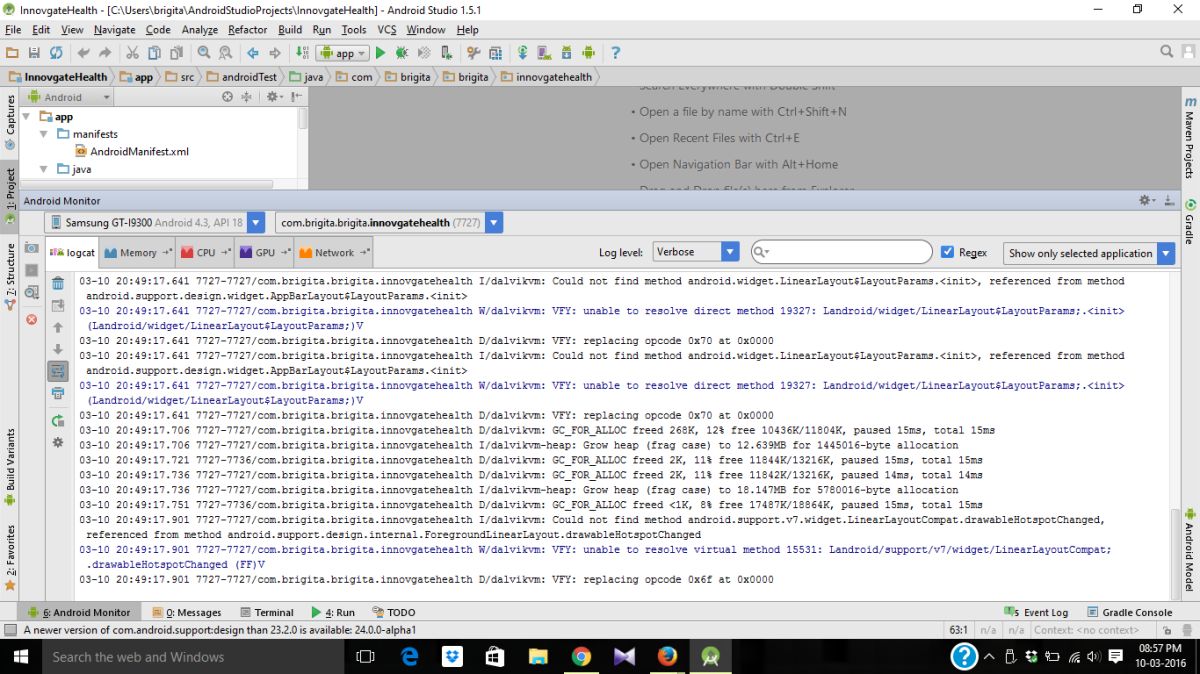1200x674 pixels.
Task: Click the Save All toolbar icon
Action: 34,53
